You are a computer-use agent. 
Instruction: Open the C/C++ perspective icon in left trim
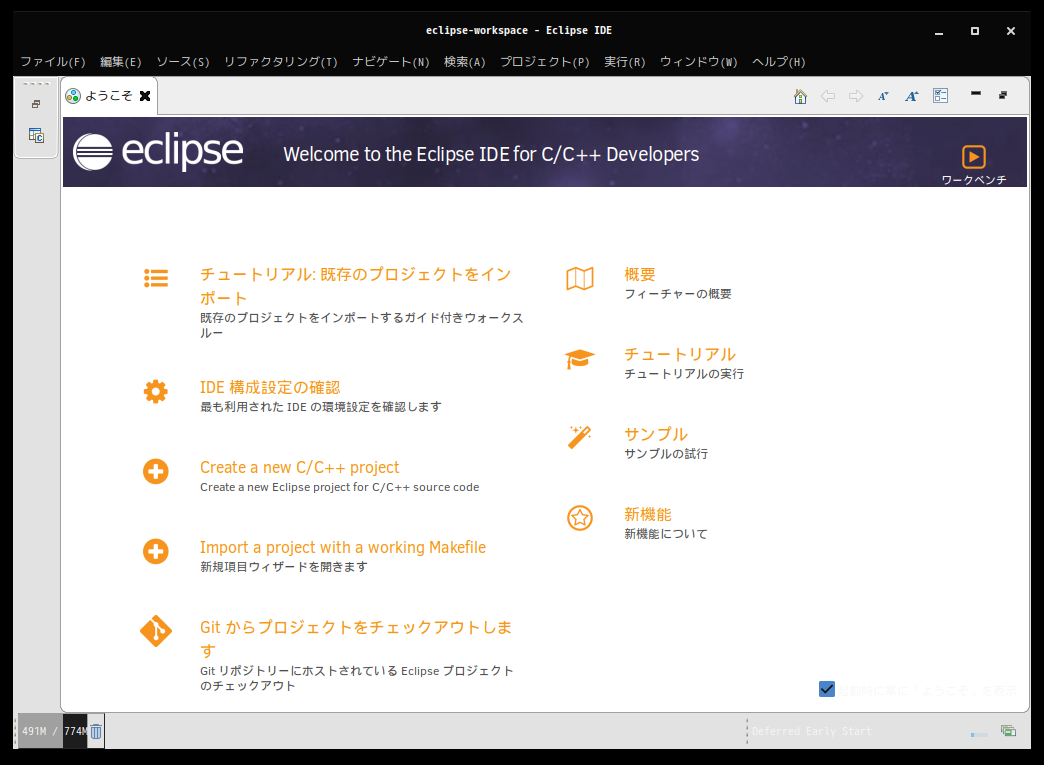pyautogui.click(x=36, y=135)
